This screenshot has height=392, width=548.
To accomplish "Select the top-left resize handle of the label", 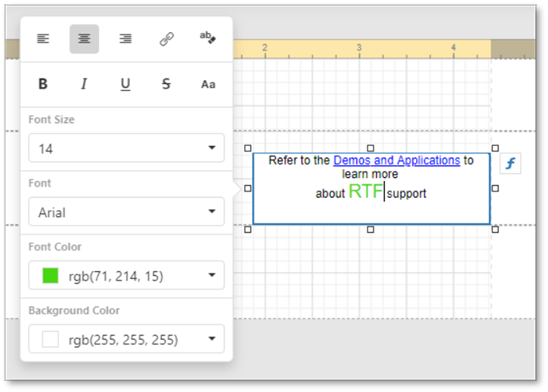I will pyautogui.click(x=248, y=148).
